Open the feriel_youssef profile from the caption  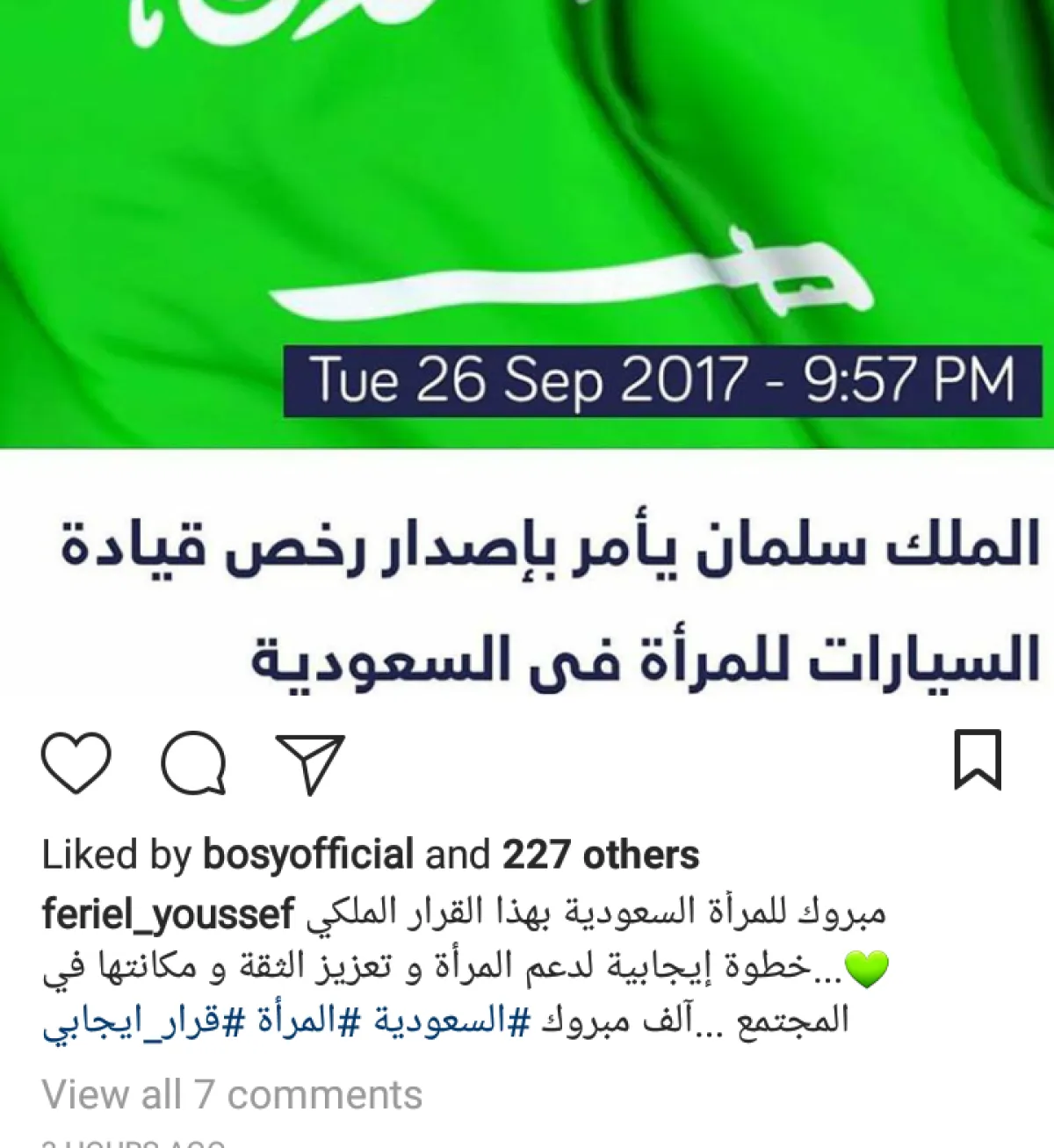coord(168,915)
